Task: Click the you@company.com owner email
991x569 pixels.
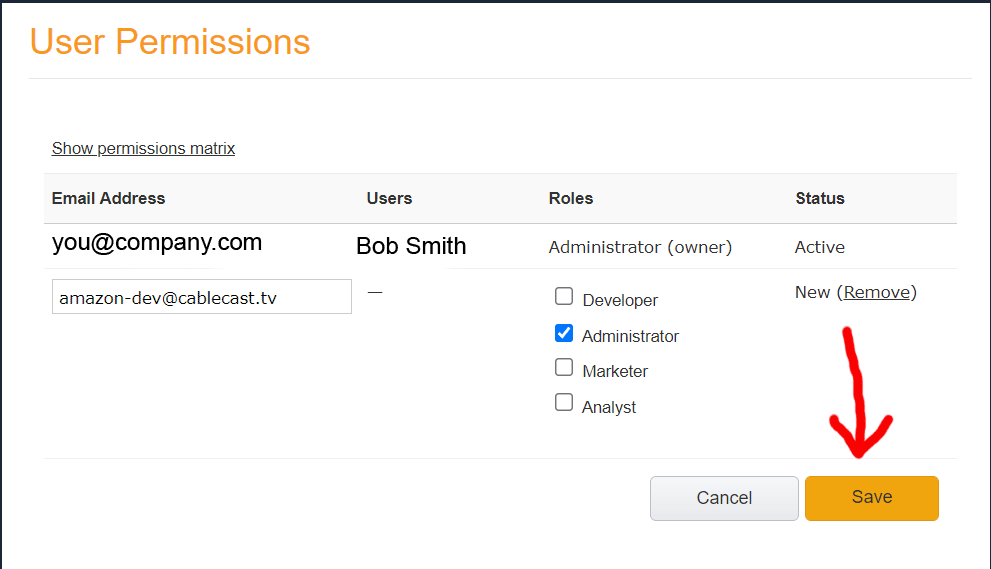Action: (157, 242)
